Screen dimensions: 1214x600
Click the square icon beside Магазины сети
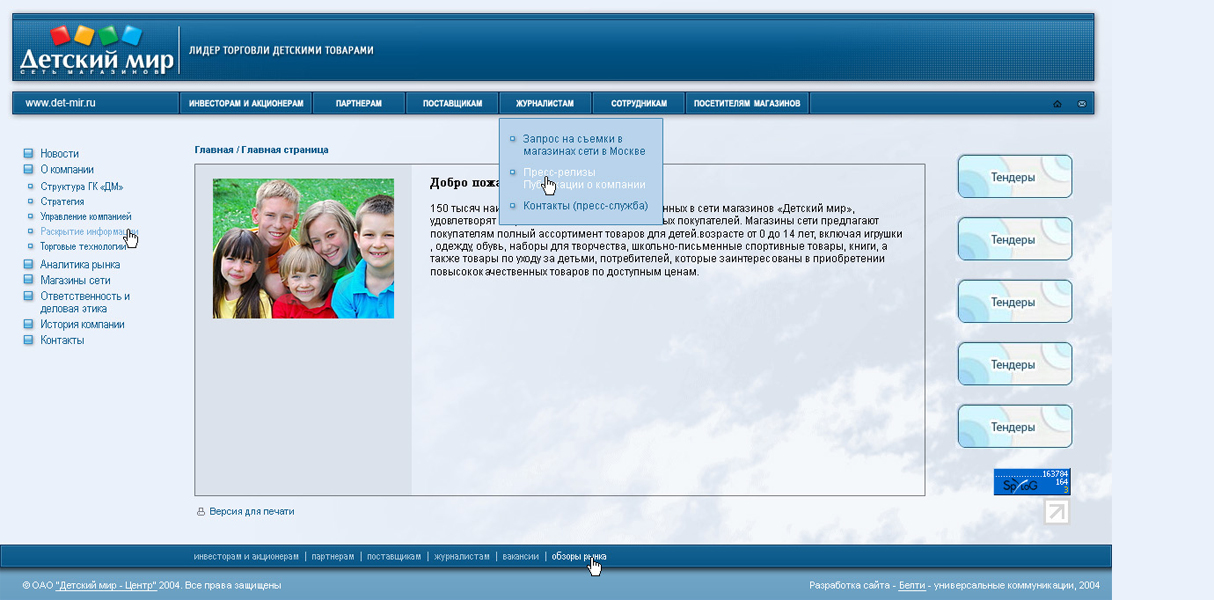click(x=29, y=281)
